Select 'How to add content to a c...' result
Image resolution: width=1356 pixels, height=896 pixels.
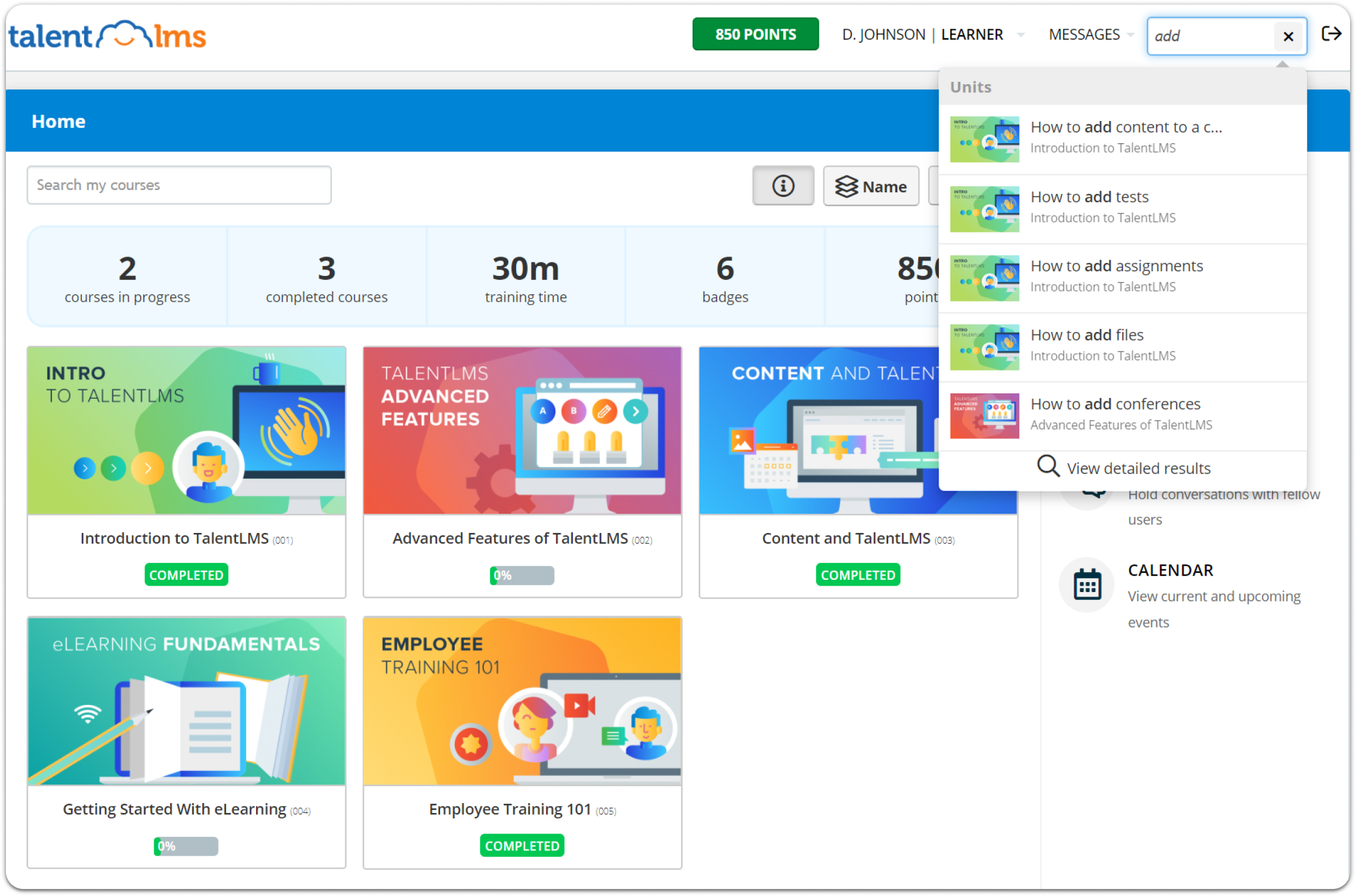pos(1122,139)
